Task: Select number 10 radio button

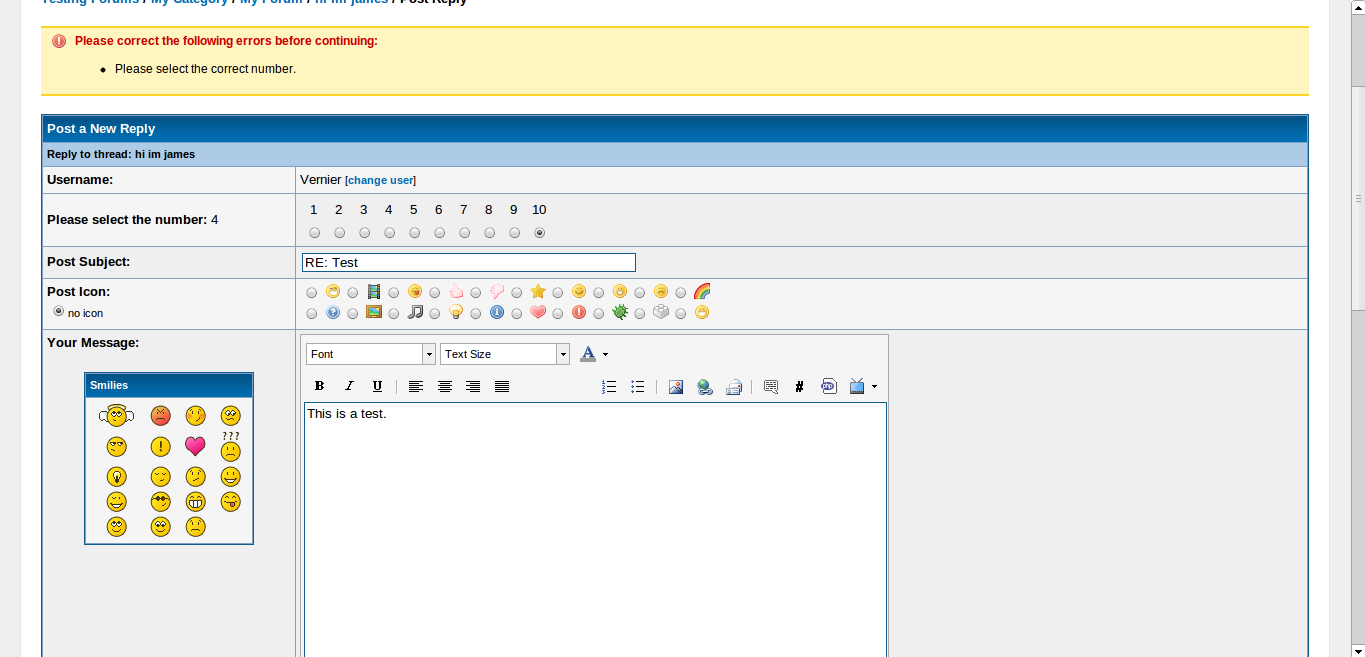Action: coord(540,233)
